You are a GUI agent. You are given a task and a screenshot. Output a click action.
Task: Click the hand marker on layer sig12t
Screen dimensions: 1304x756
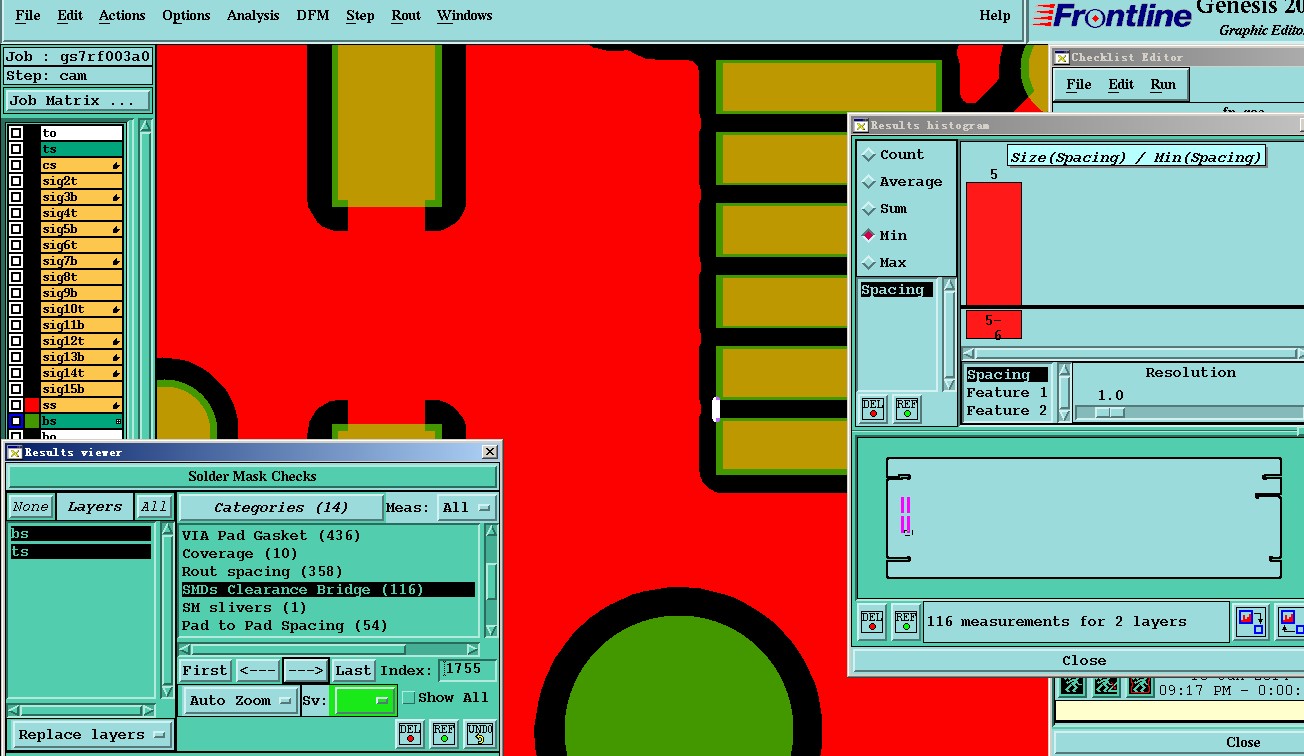(116, 341)
